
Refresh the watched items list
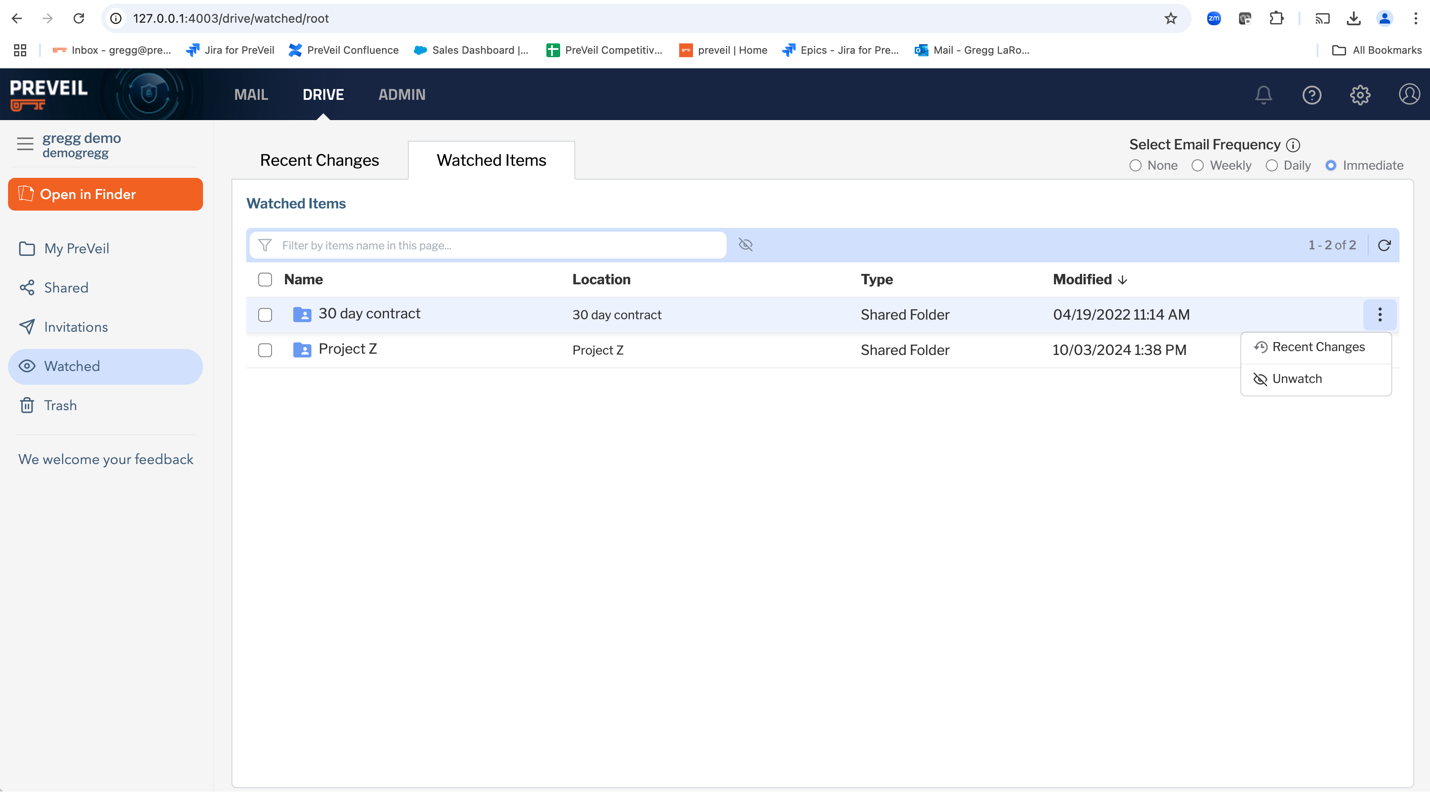tap(1384, 245)
